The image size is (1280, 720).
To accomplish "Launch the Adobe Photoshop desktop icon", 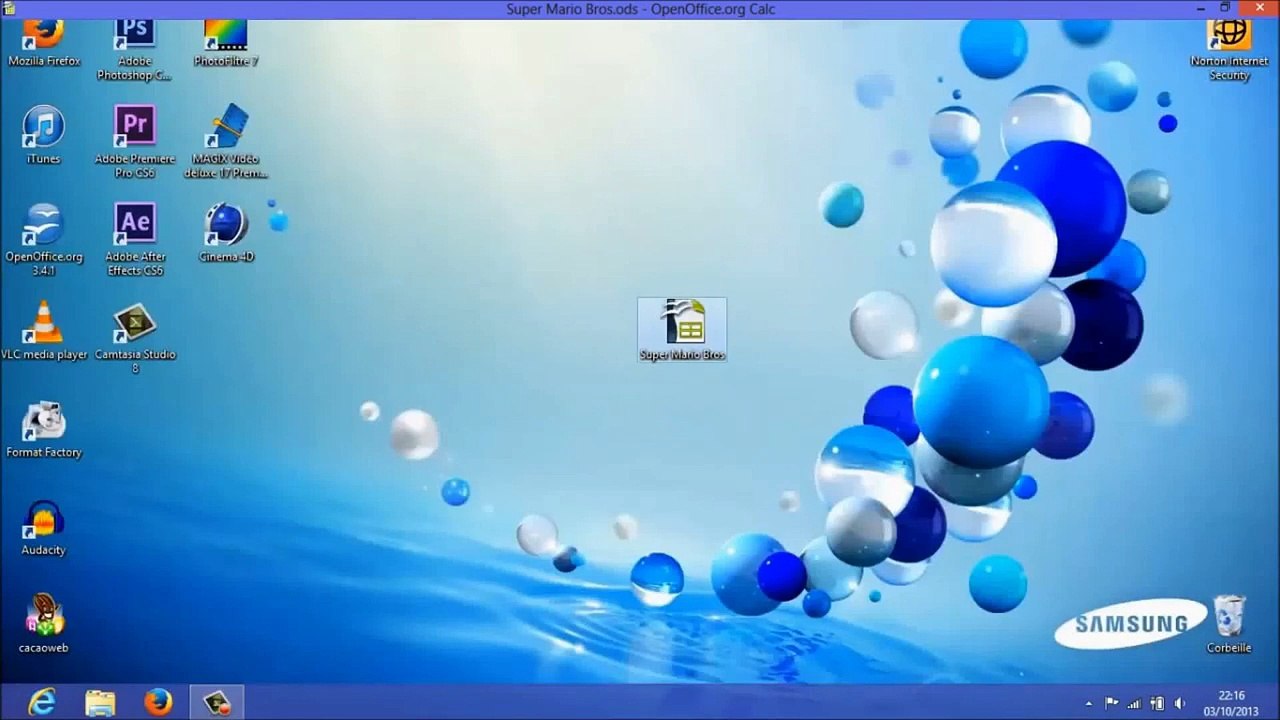I will [x=135, y=50].
